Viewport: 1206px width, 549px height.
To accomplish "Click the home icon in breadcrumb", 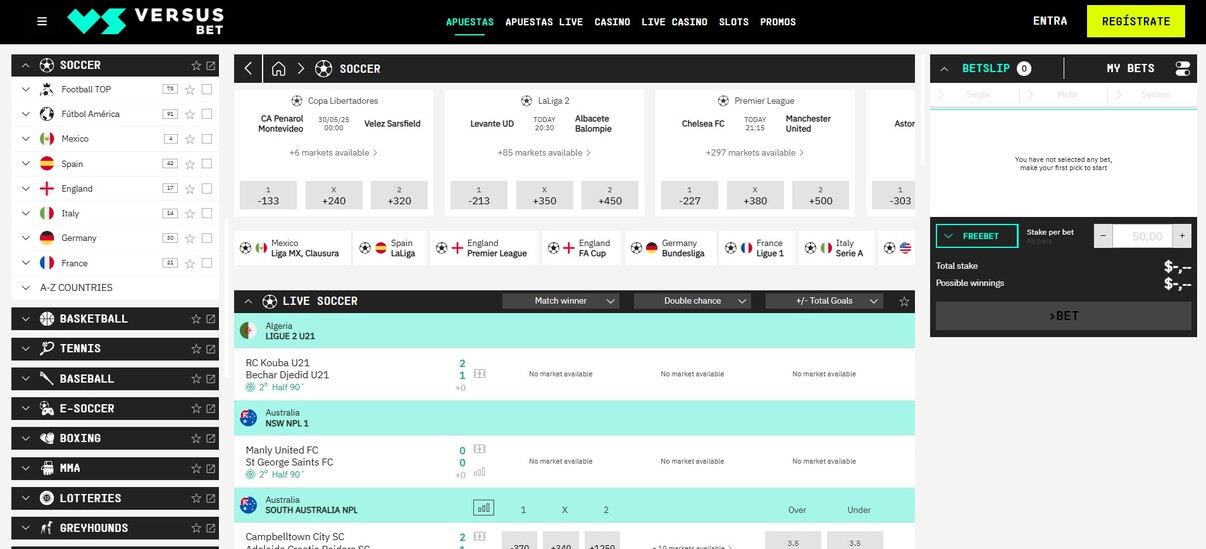I will pyautogui.click(x=278, y=69).
